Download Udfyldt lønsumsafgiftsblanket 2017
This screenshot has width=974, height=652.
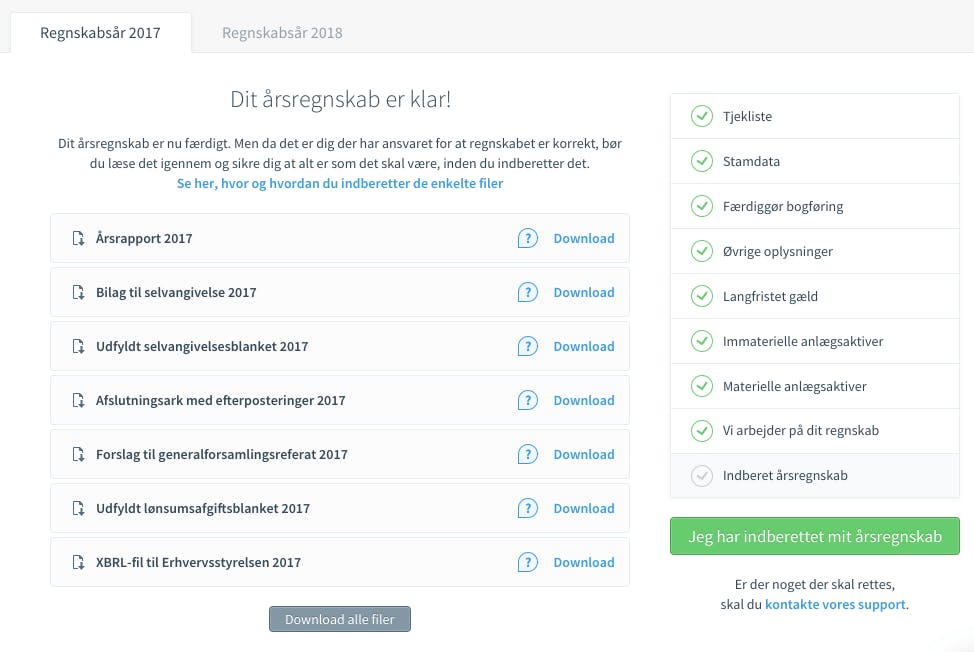[x=584, y=509]
